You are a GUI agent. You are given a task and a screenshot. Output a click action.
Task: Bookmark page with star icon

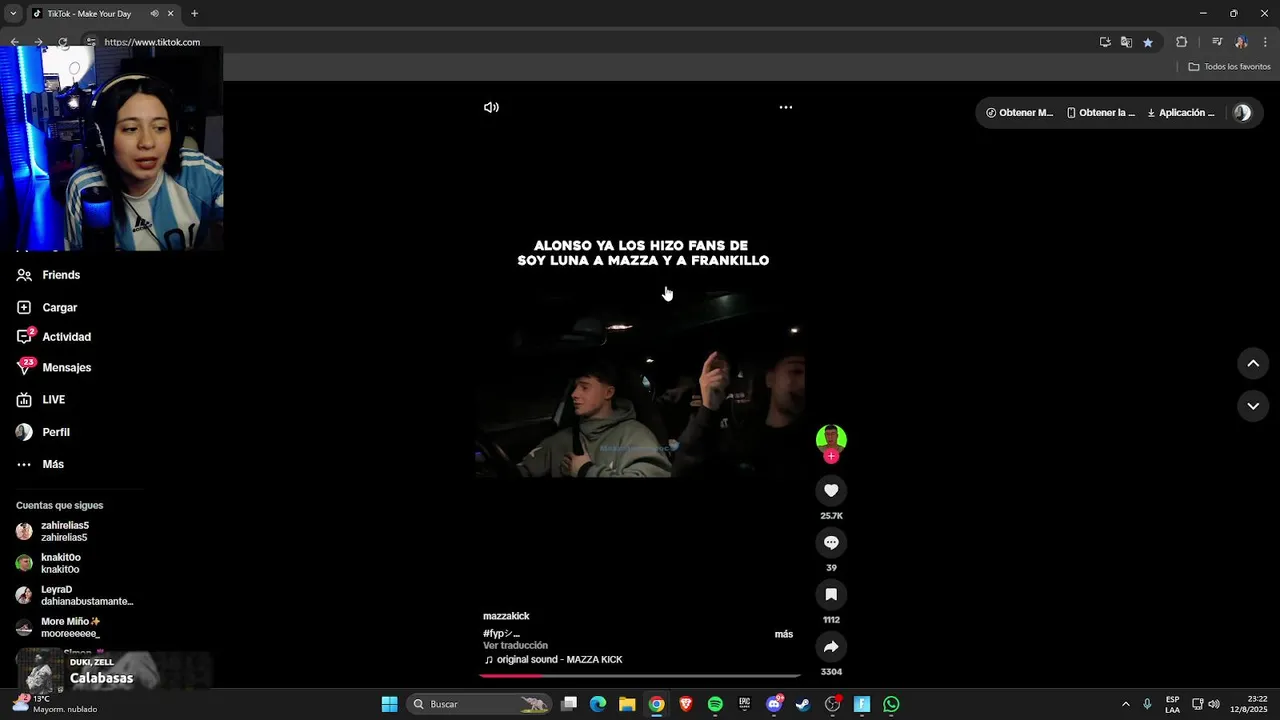coord(1148,42)
